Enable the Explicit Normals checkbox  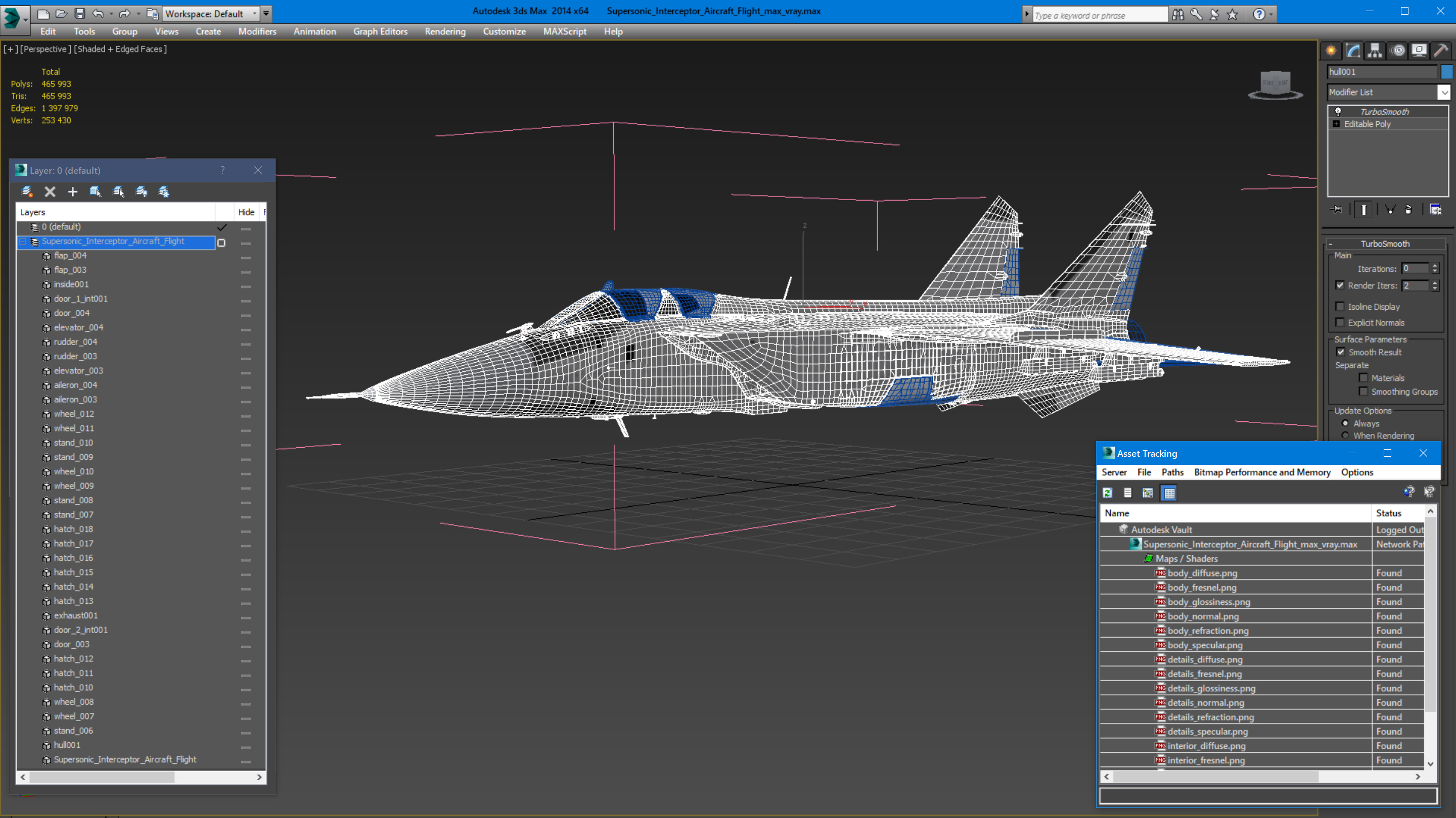pos(1340,322)
